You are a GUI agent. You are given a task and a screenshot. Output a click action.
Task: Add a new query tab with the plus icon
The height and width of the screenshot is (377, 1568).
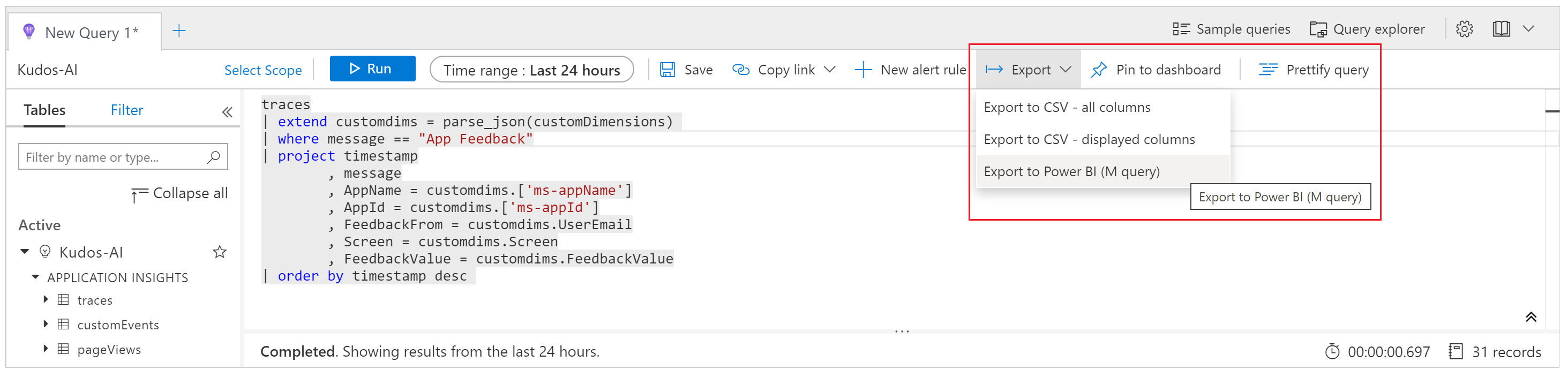pyautogui.click(x=179, y=31)
